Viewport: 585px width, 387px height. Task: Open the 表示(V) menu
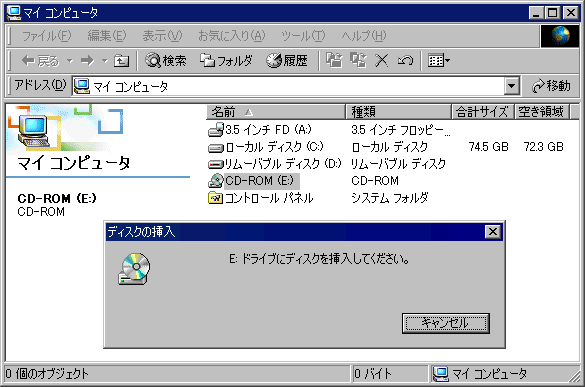pyautogui.click(x=162, y=36)
